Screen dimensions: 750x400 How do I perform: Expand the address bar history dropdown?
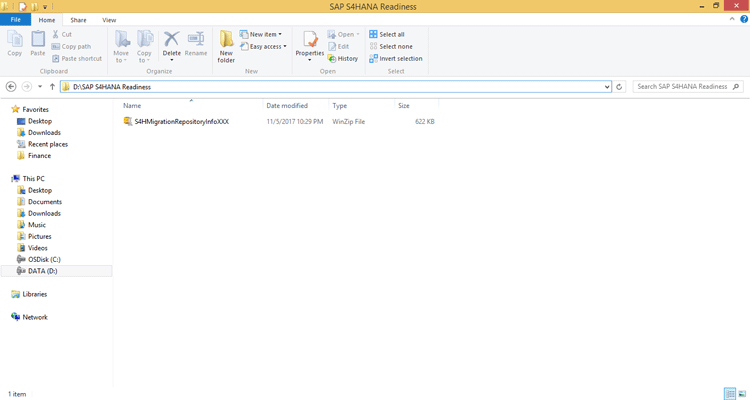pos(607,87)
